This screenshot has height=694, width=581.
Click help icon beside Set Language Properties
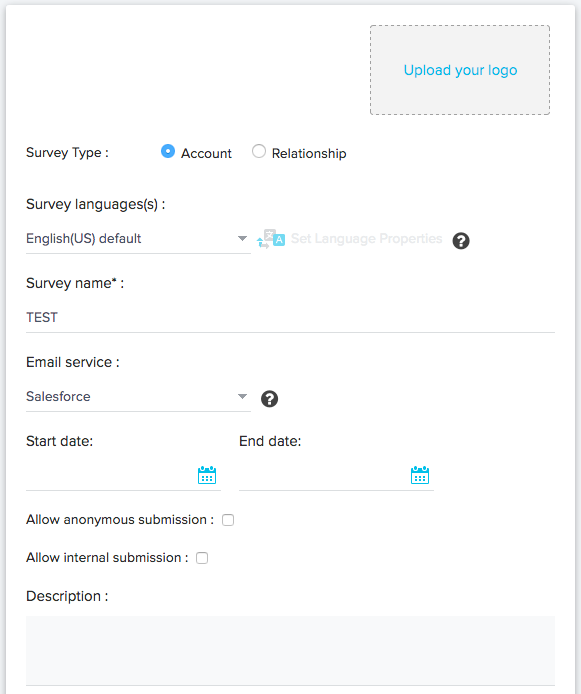click(461, 241)
